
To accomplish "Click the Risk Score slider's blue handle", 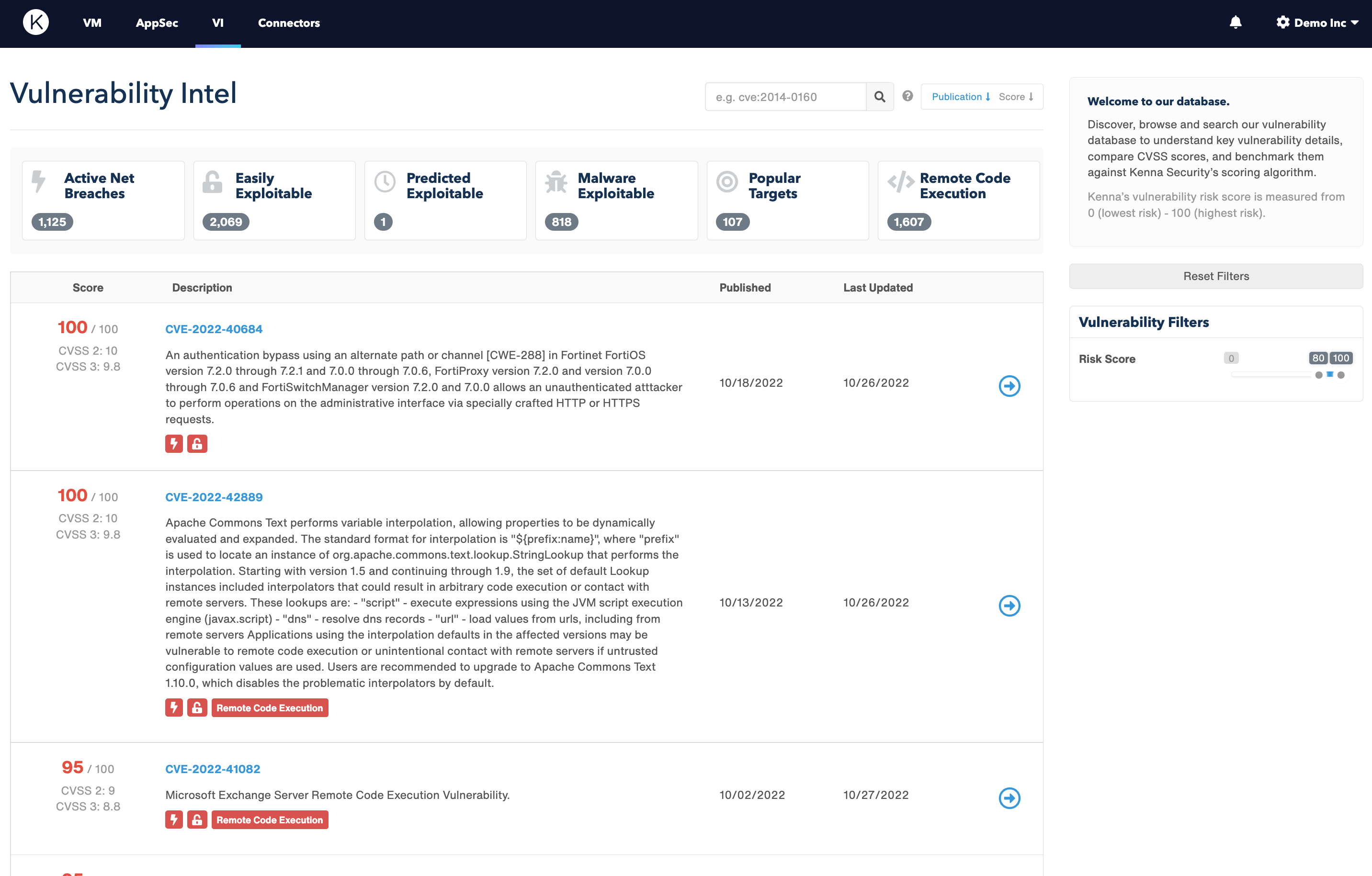I will [1329, 374].
